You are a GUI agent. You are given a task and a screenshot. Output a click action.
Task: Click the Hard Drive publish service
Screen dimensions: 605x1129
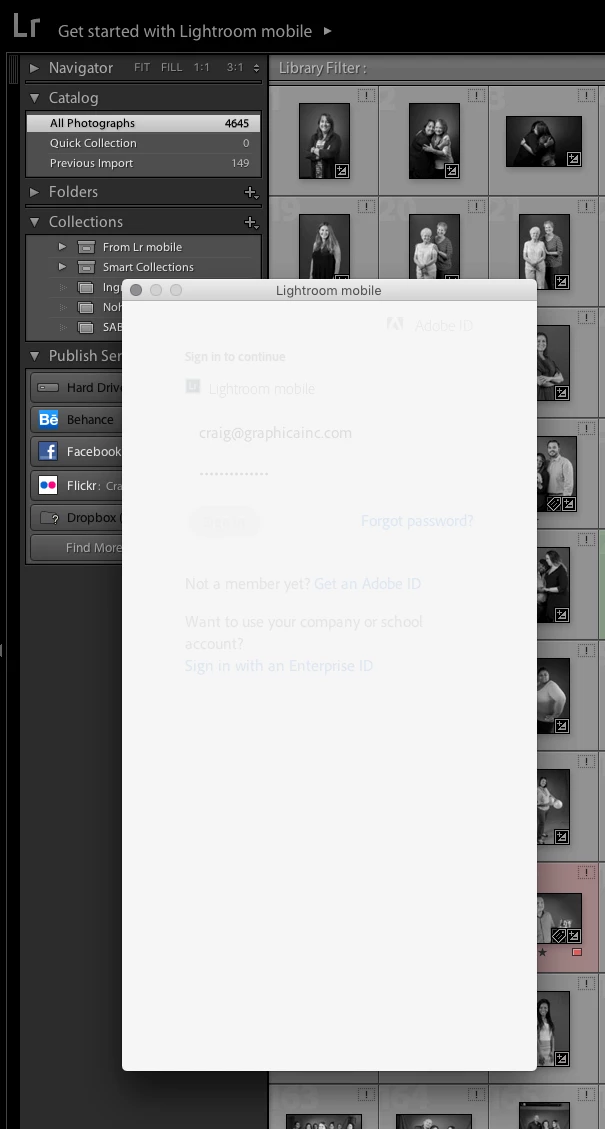coord(76,387)
